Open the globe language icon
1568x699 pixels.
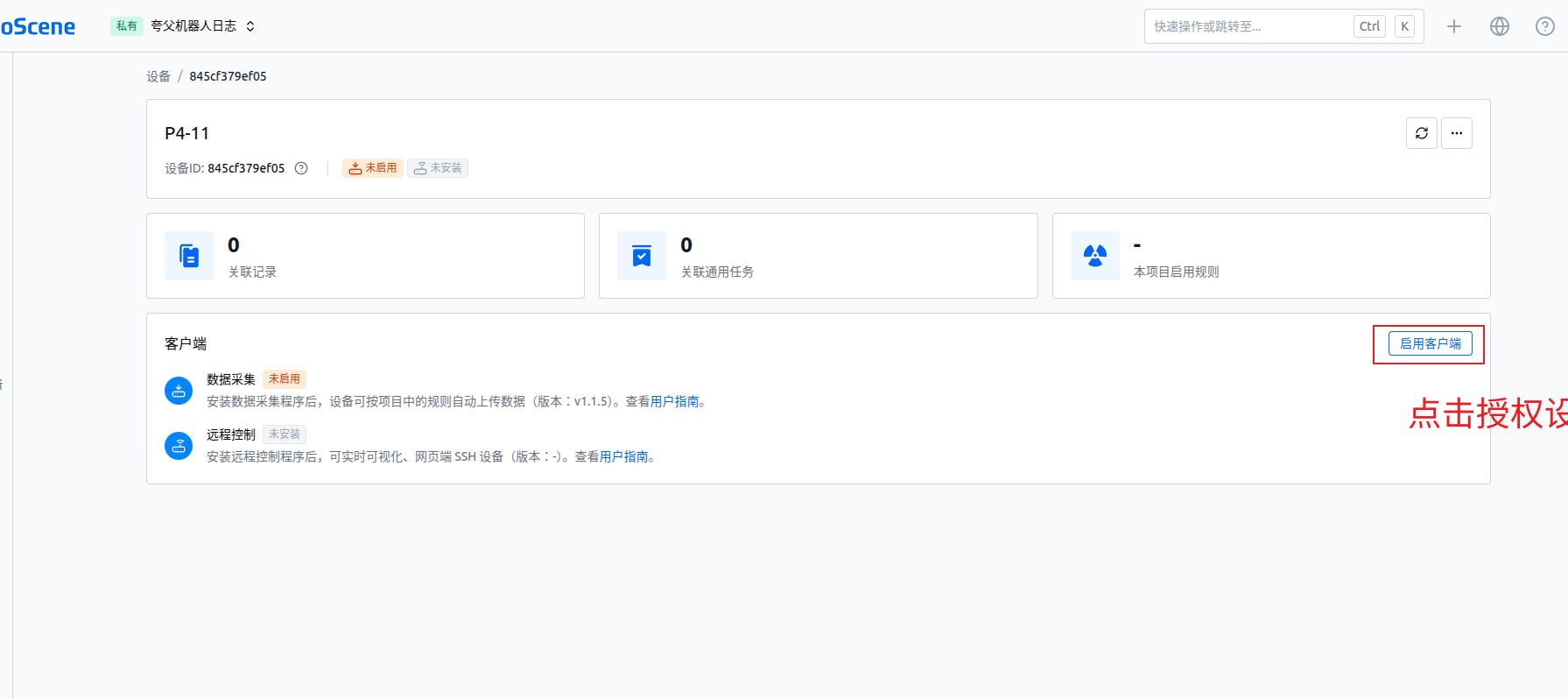click(x=1499, y=26)
